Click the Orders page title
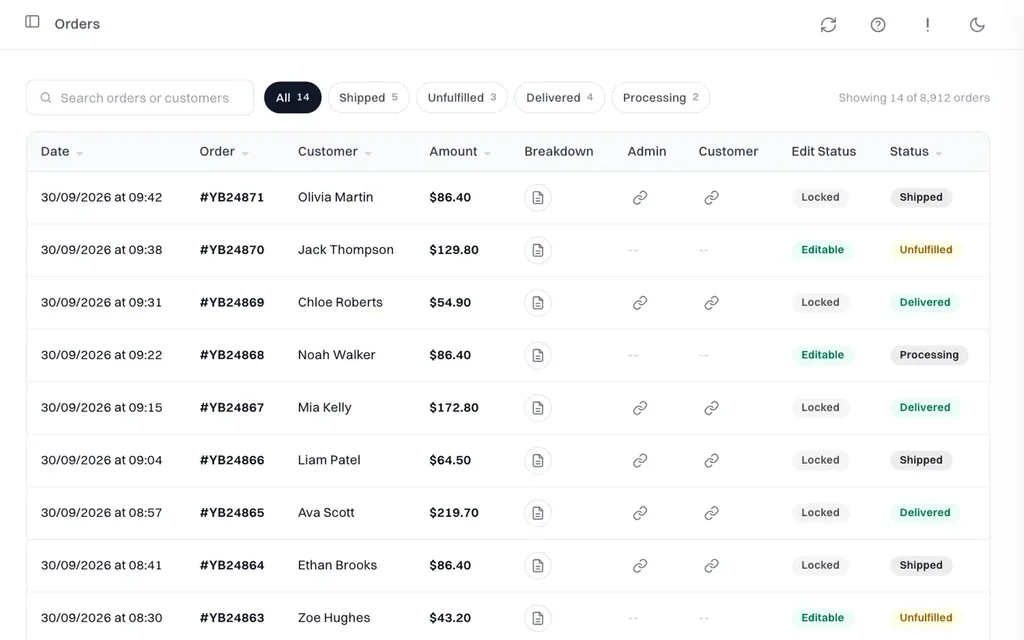1024x640 pixels. tap(77, 24)
